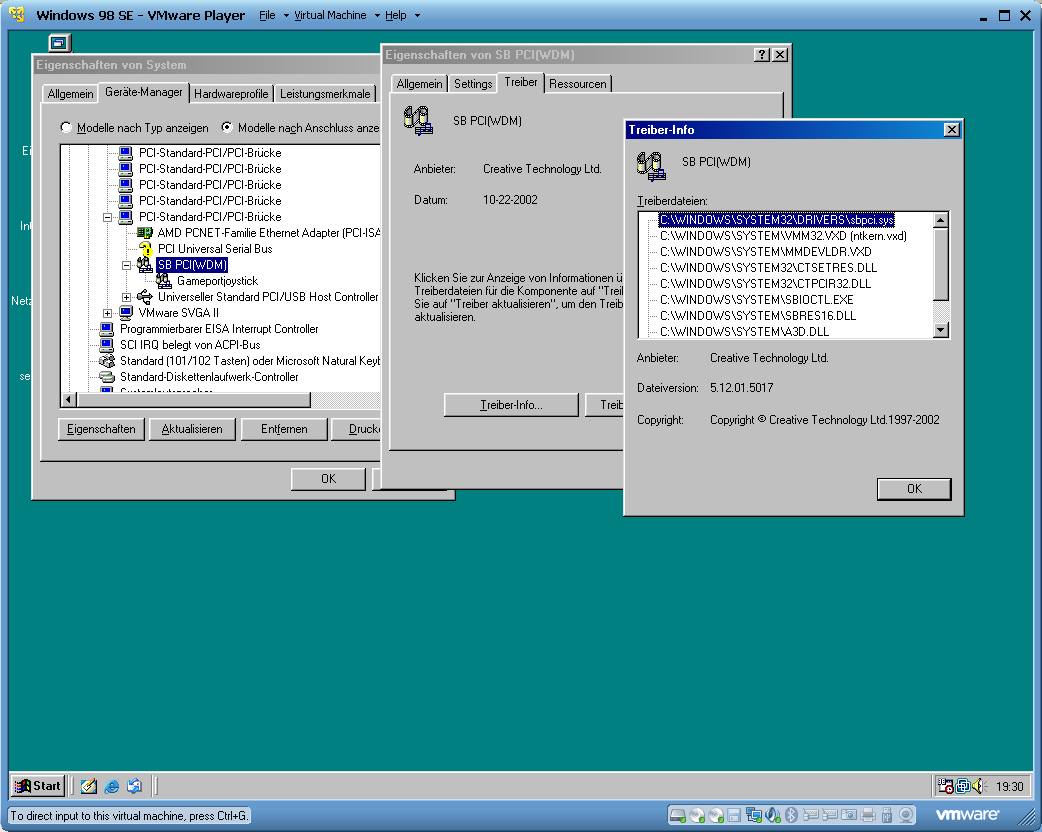Click the USB Host Controller icon in the tree
The width and height of the screenshot is (1042, 832).
pos(144,297)
